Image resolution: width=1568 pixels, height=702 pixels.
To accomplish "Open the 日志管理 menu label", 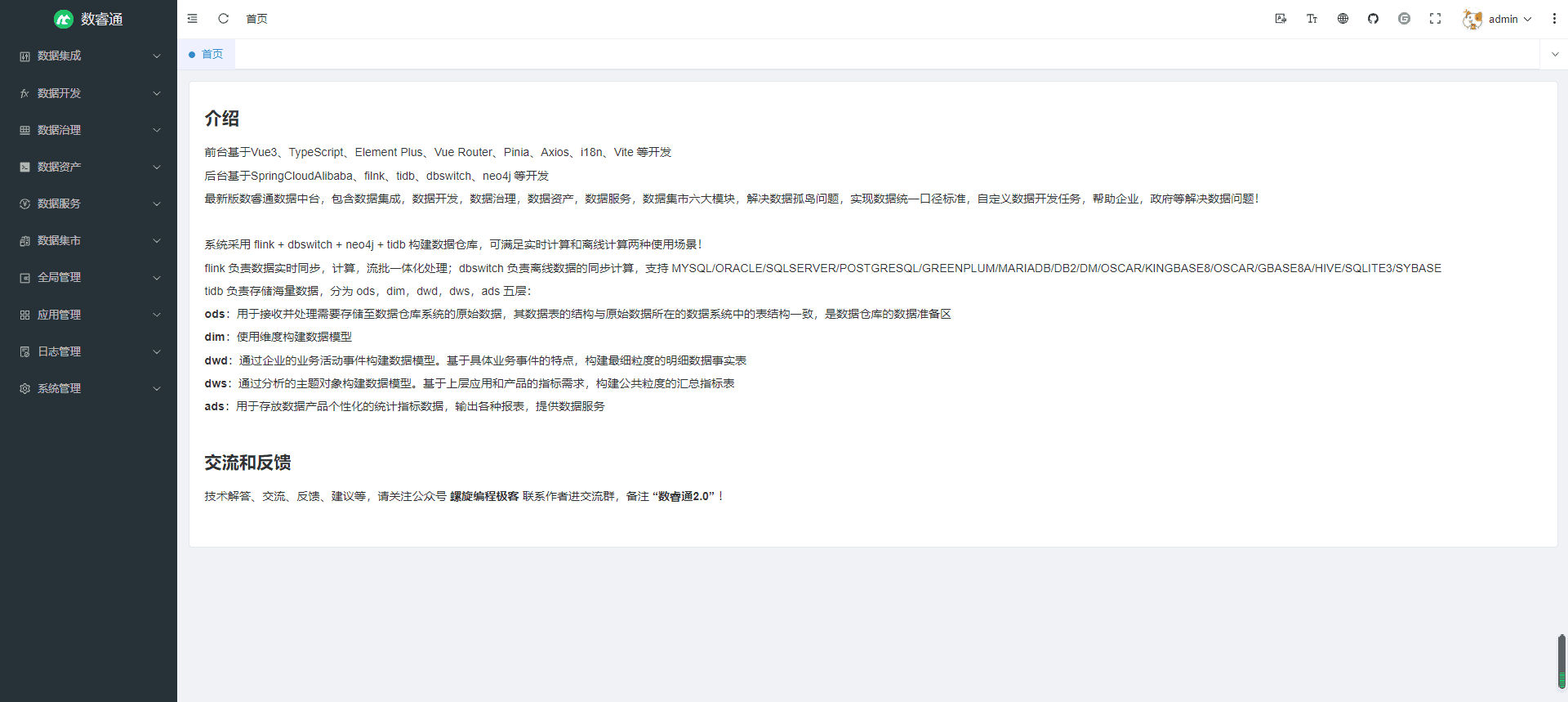I will pyautogui.click(x=59, y=351).
